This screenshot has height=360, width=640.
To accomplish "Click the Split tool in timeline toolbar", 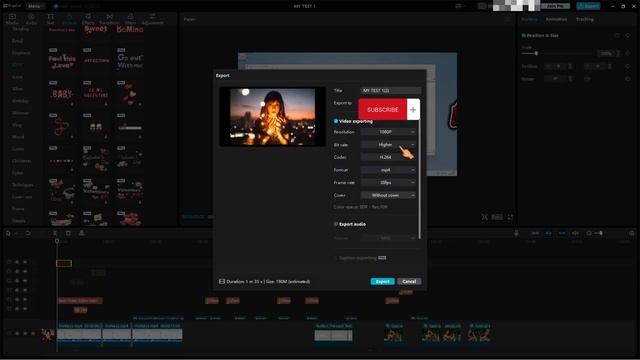I will point(55,233).
